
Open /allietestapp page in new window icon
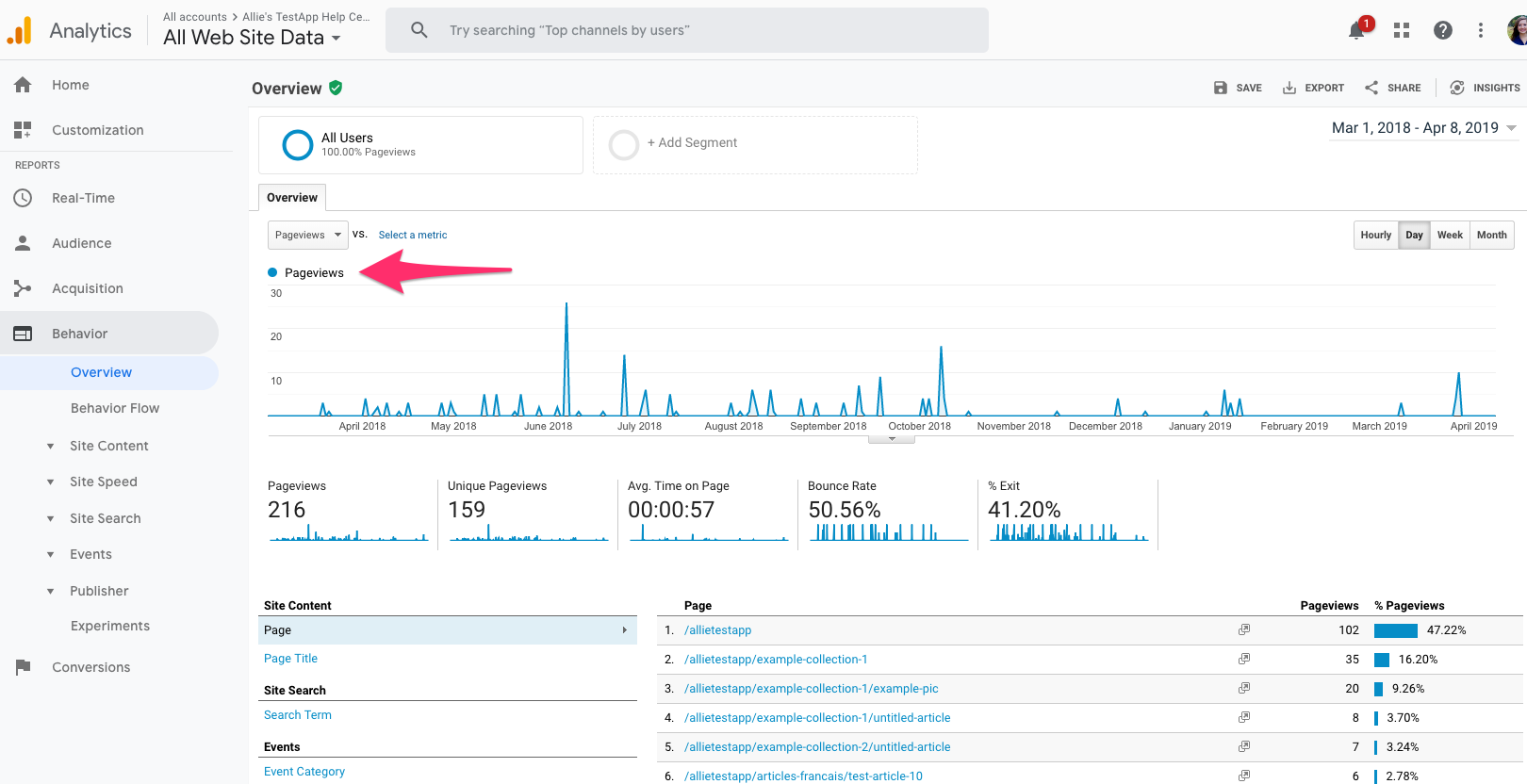tap(1244, 629)
